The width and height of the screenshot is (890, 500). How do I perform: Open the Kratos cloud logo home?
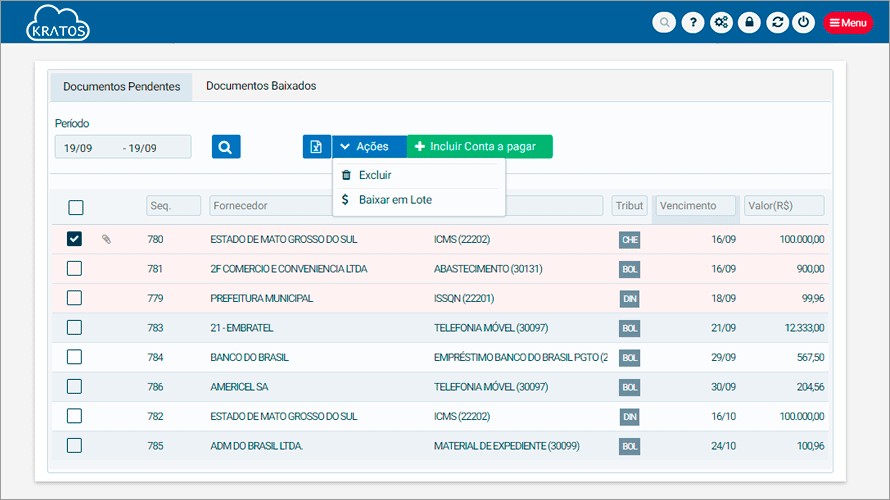(x=58, y=23)
